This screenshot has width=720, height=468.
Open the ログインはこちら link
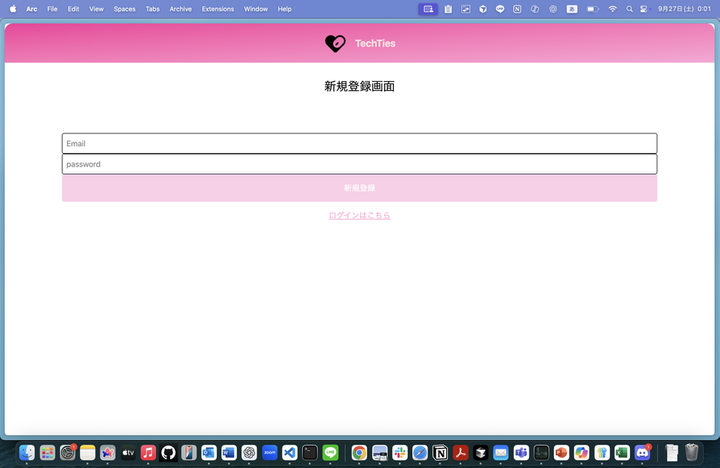360,215
